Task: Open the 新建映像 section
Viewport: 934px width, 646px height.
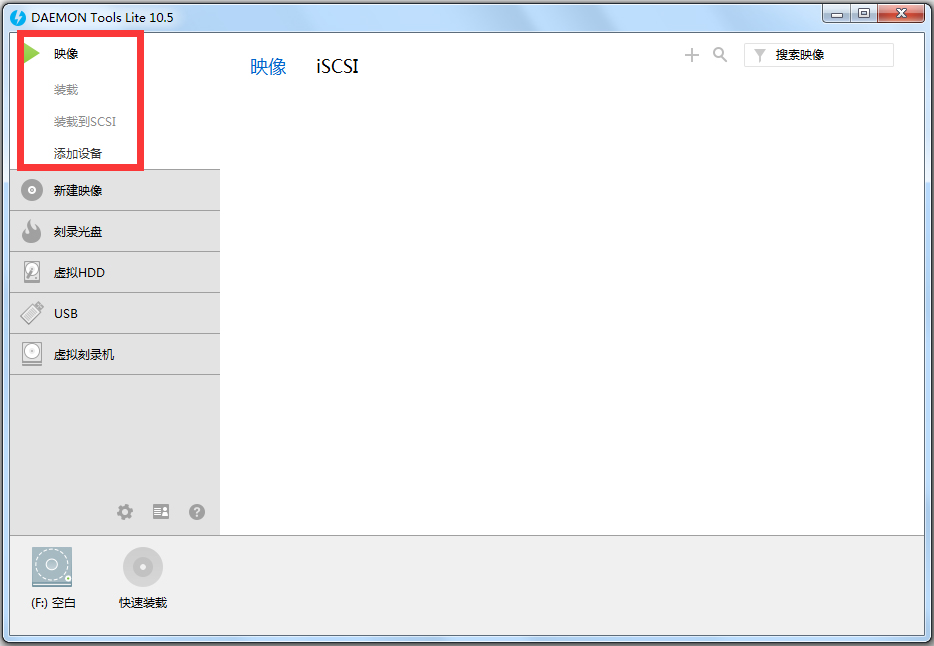Action: [115, 191]
